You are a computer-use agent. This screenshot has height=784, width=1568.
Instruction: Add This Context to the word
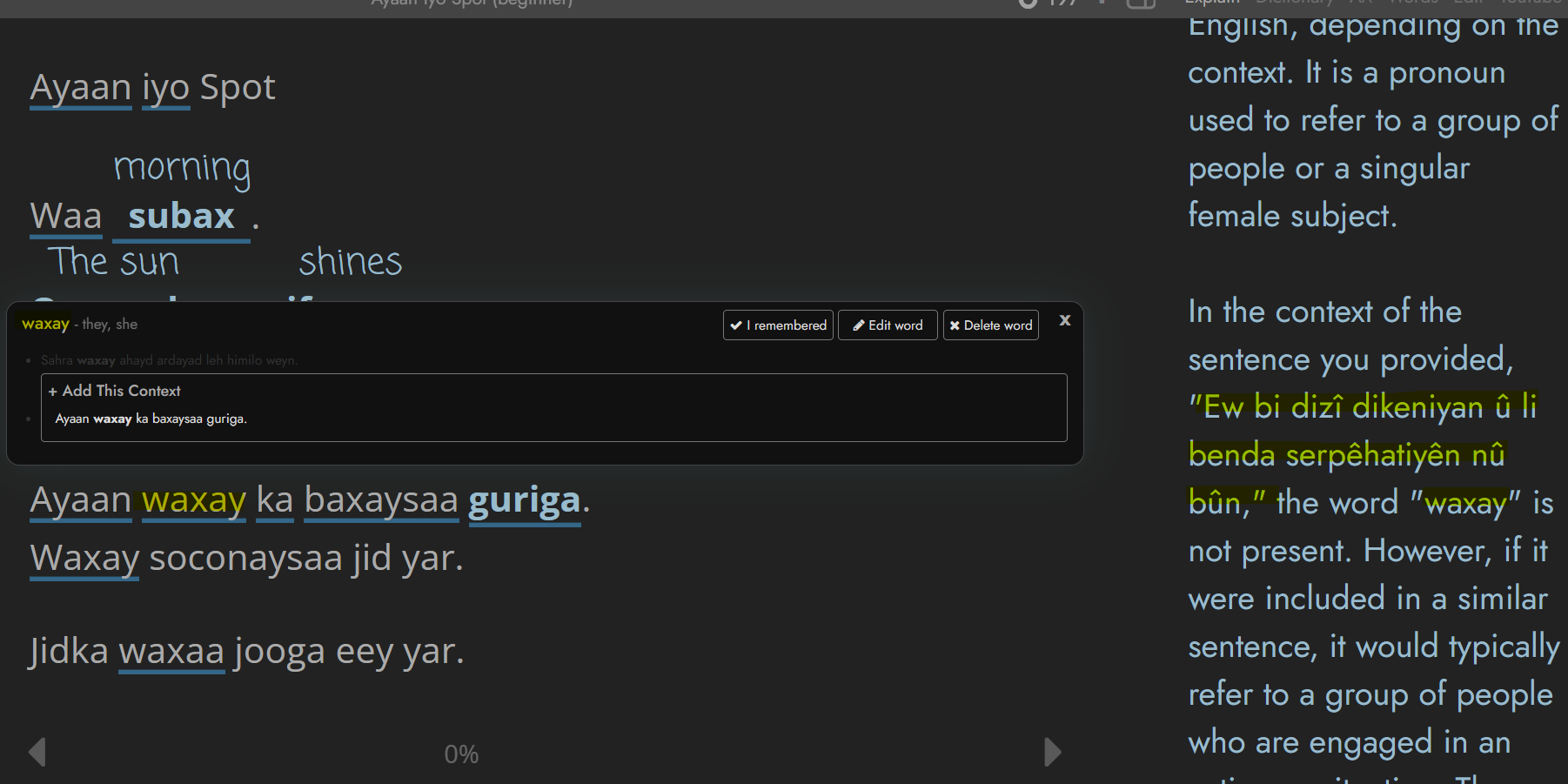[x=115, y=392]
